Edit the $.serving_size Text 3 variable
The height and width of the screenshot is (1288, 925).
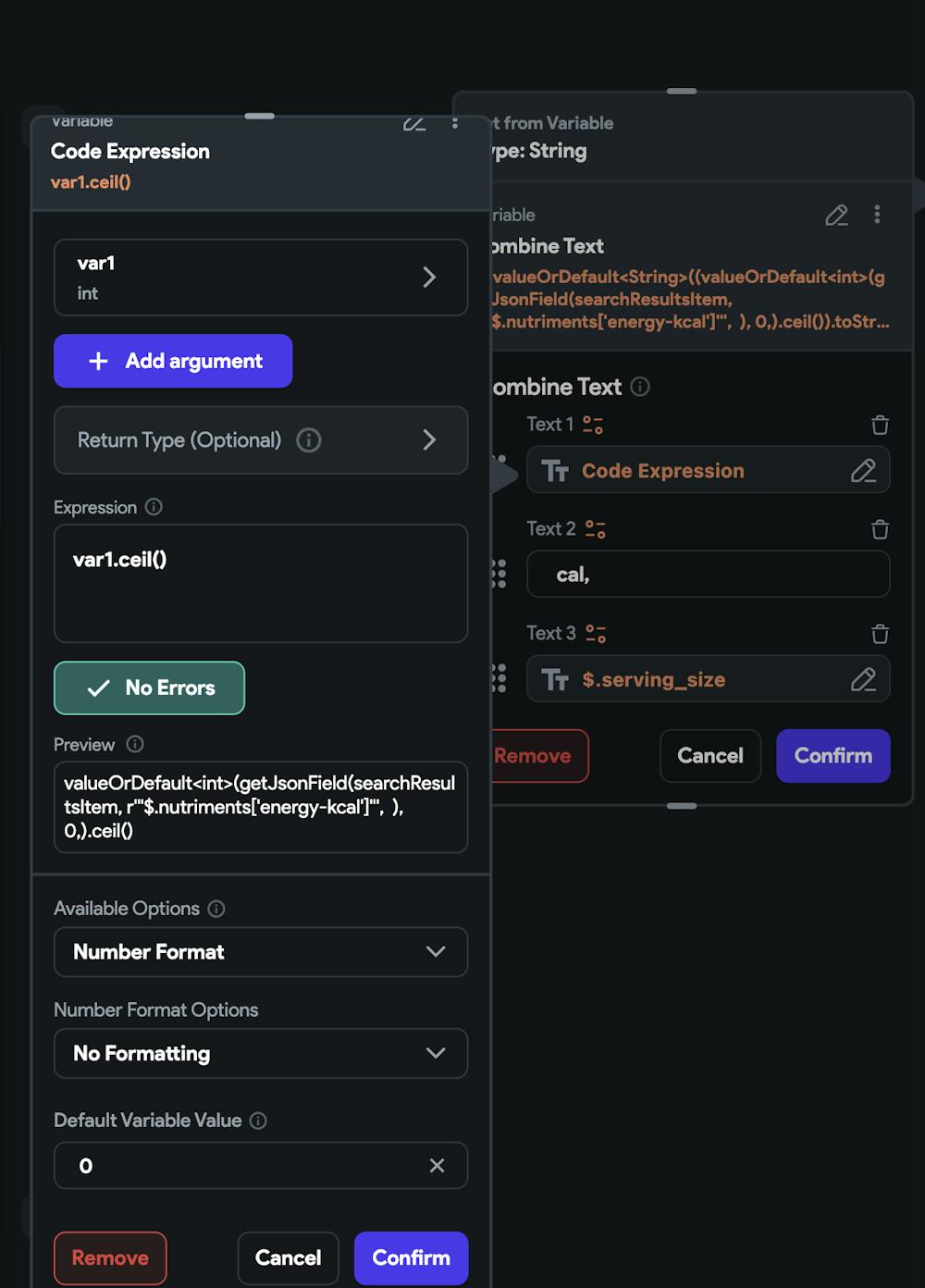tap(863, 680)
